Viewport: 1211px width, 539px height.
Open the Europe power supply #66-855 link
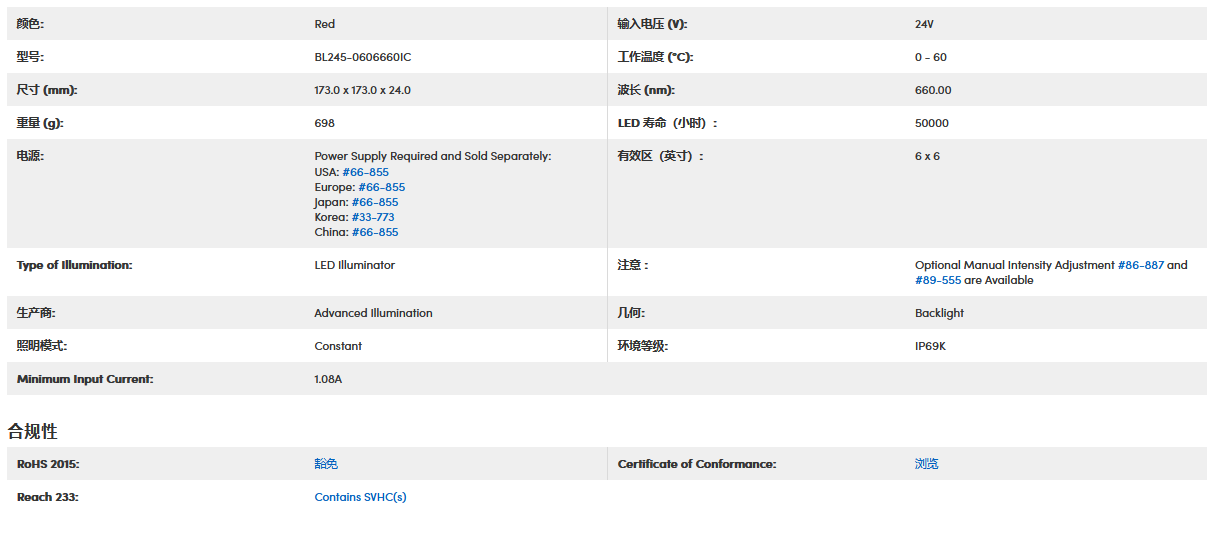click(x=381, y=187)
